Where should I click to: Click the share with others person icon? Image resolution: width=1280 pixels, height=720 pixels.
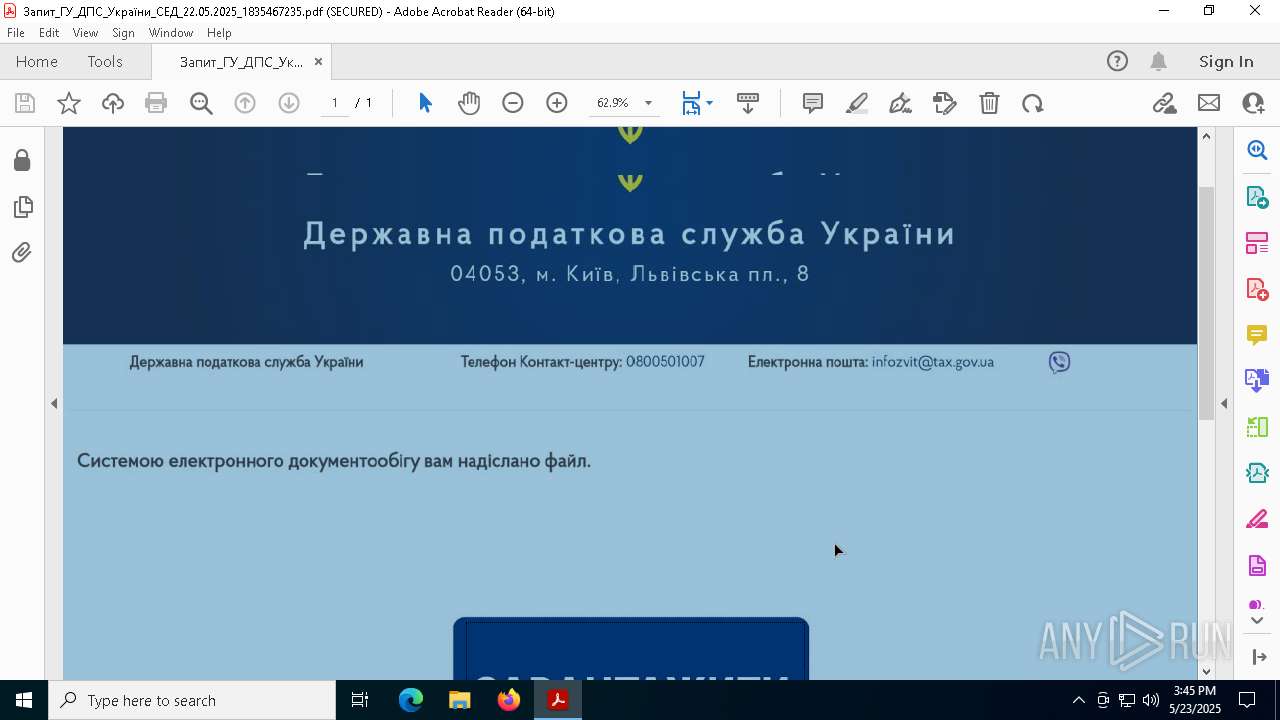(1253, 103)
